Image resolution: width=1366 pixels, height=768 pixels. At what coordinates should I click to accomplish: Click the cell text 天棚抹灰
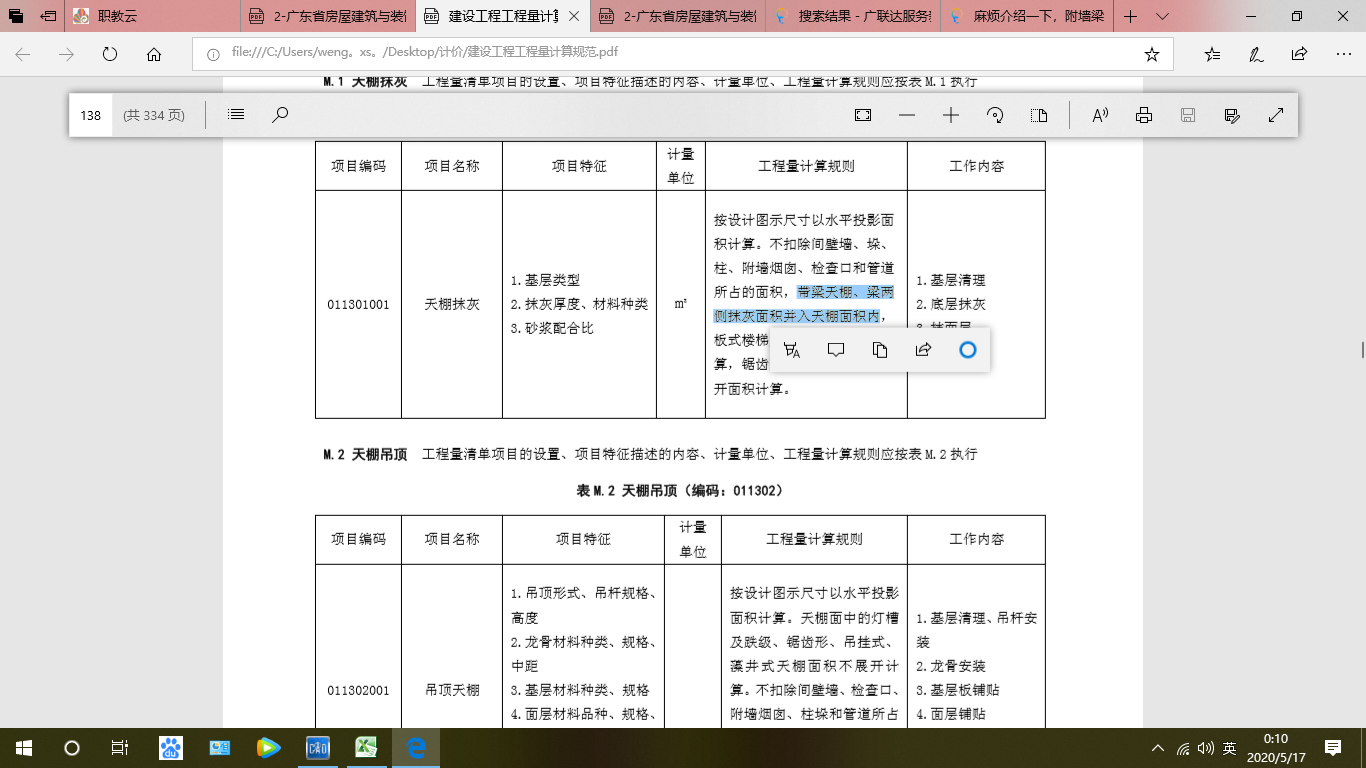[452, 304]
